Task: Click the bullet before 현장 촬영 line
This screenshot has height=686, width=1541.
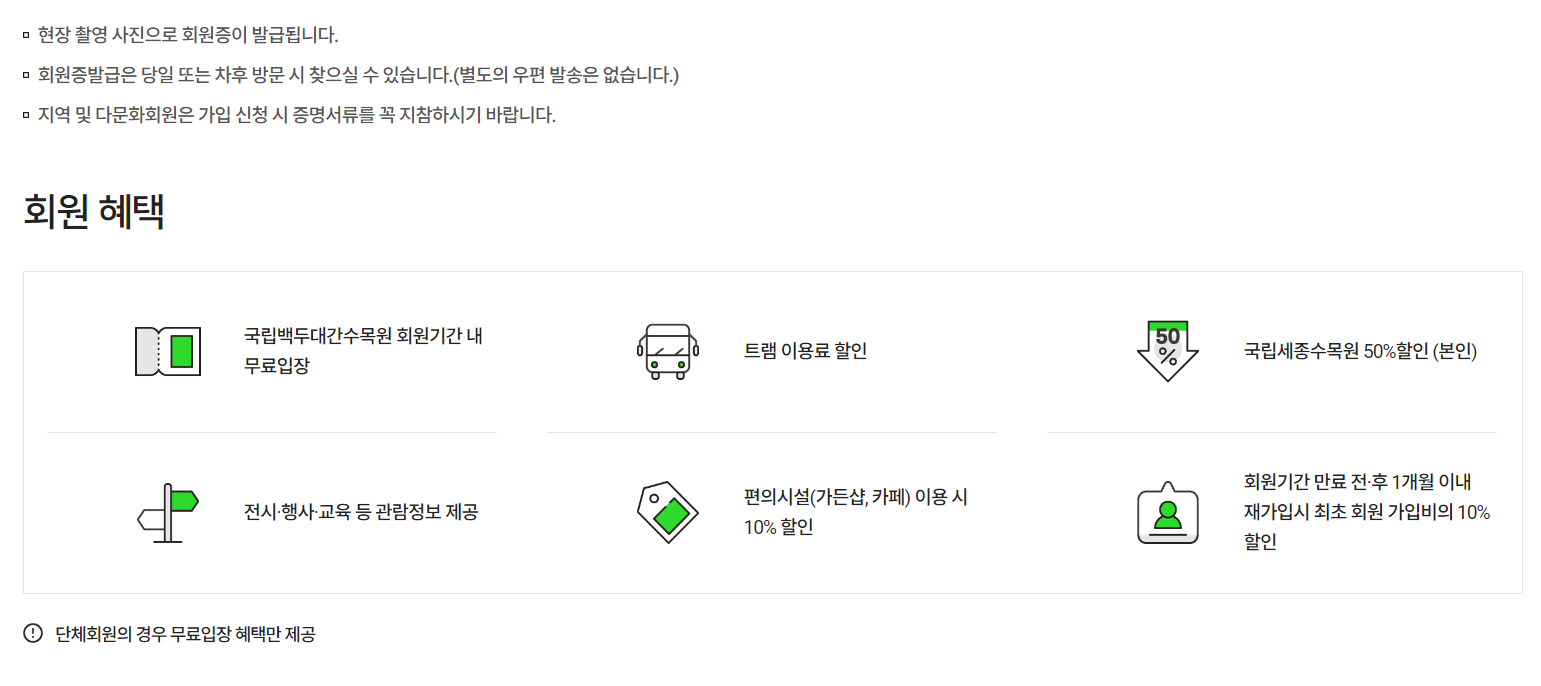Action: pos(26,37)
